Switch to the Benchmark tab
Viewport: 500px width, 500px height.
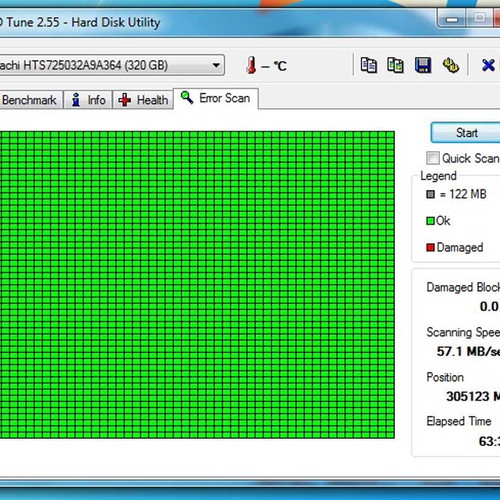31,100
